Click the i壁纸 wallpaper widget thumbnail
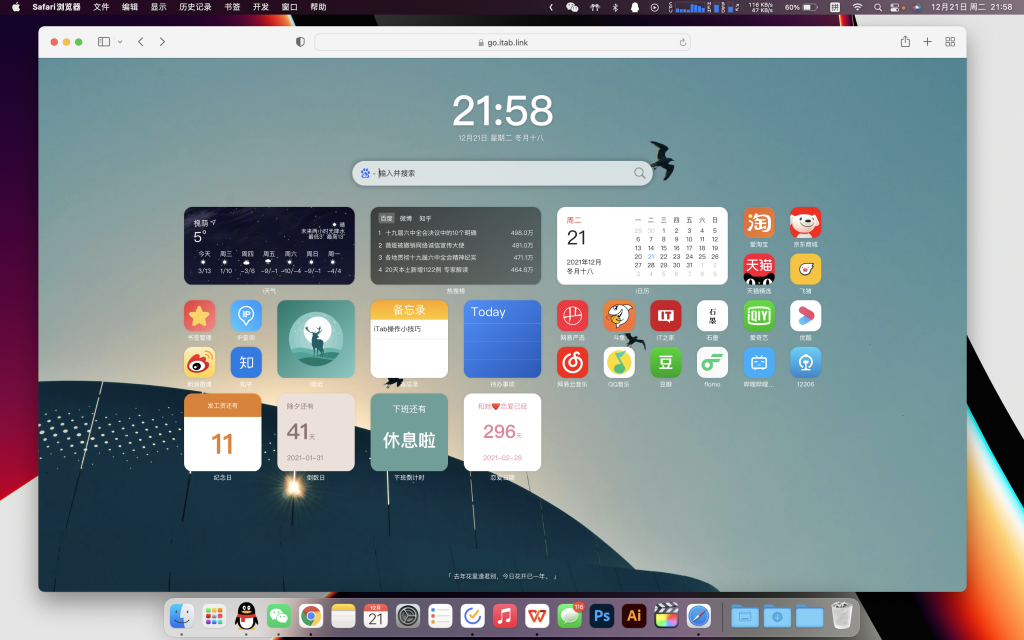The height and width of the screenshot is (640, 1024). (316, 338)
